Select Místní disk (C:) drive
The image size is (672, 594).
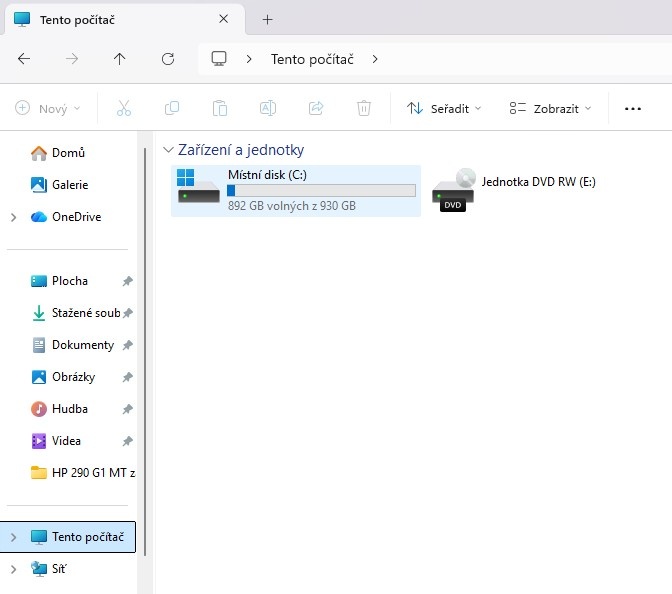pyautogui.click(x=295, y=190)
